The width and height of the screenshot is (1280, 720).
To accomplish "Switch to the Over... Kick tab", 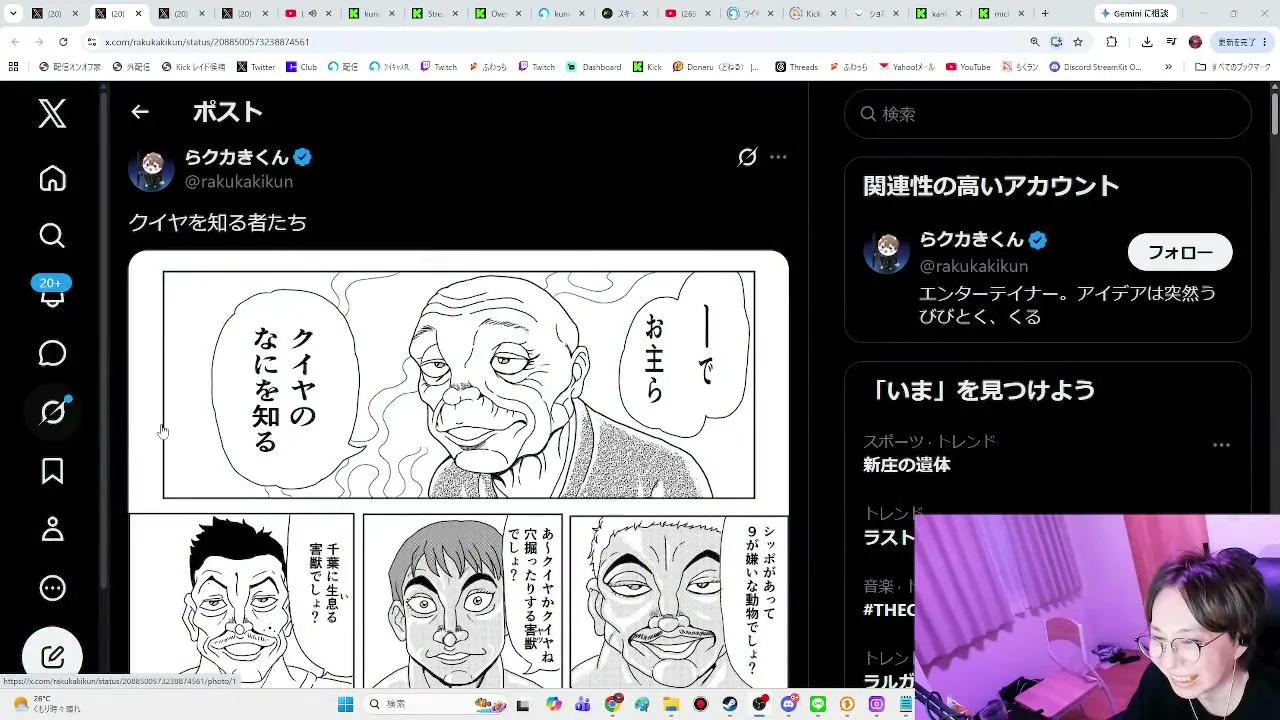I will coord(500,14).
